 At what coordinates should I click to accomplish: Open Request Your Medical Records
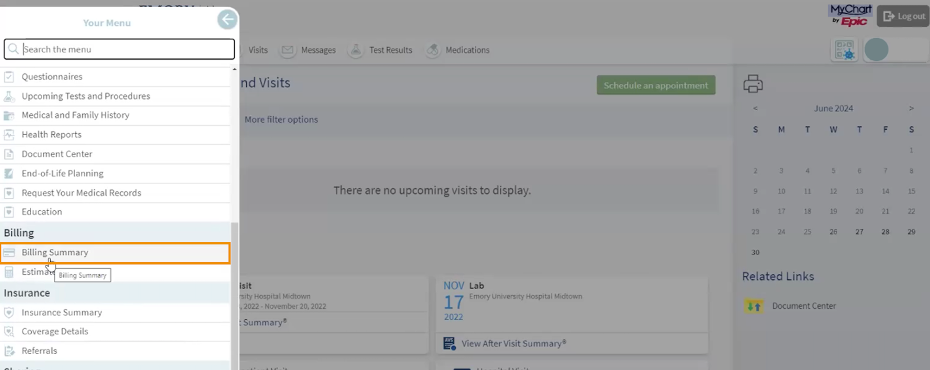tap(115, 193)
